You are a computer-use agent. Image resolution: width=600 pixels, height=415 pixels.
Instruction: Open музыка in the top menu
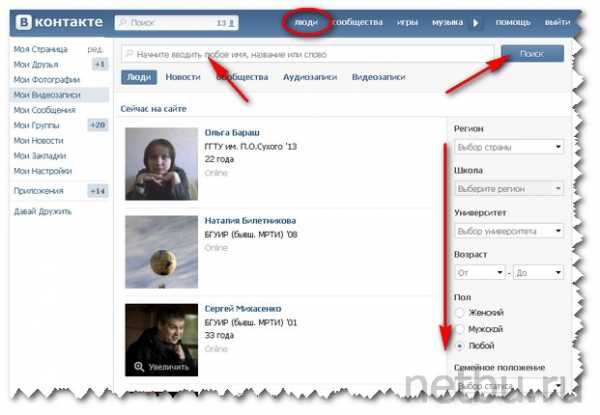click(447, 22)
